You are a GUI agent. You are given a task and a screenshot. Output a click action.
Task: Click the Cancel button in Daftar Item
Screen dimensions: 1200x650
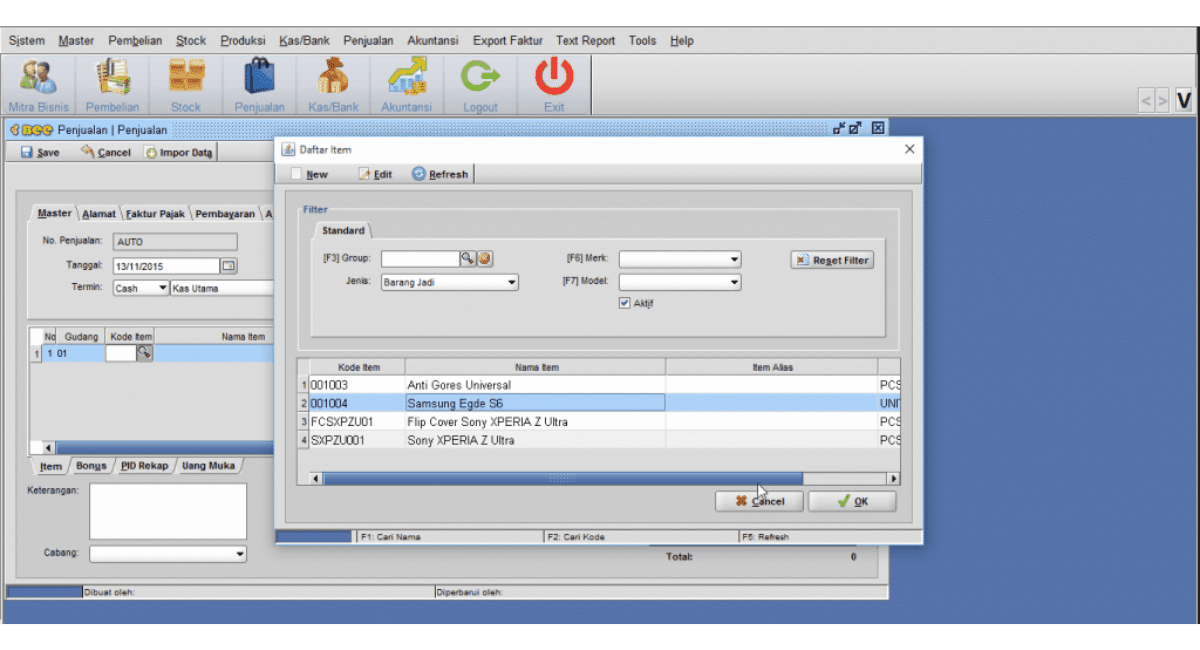coord(759,501)
